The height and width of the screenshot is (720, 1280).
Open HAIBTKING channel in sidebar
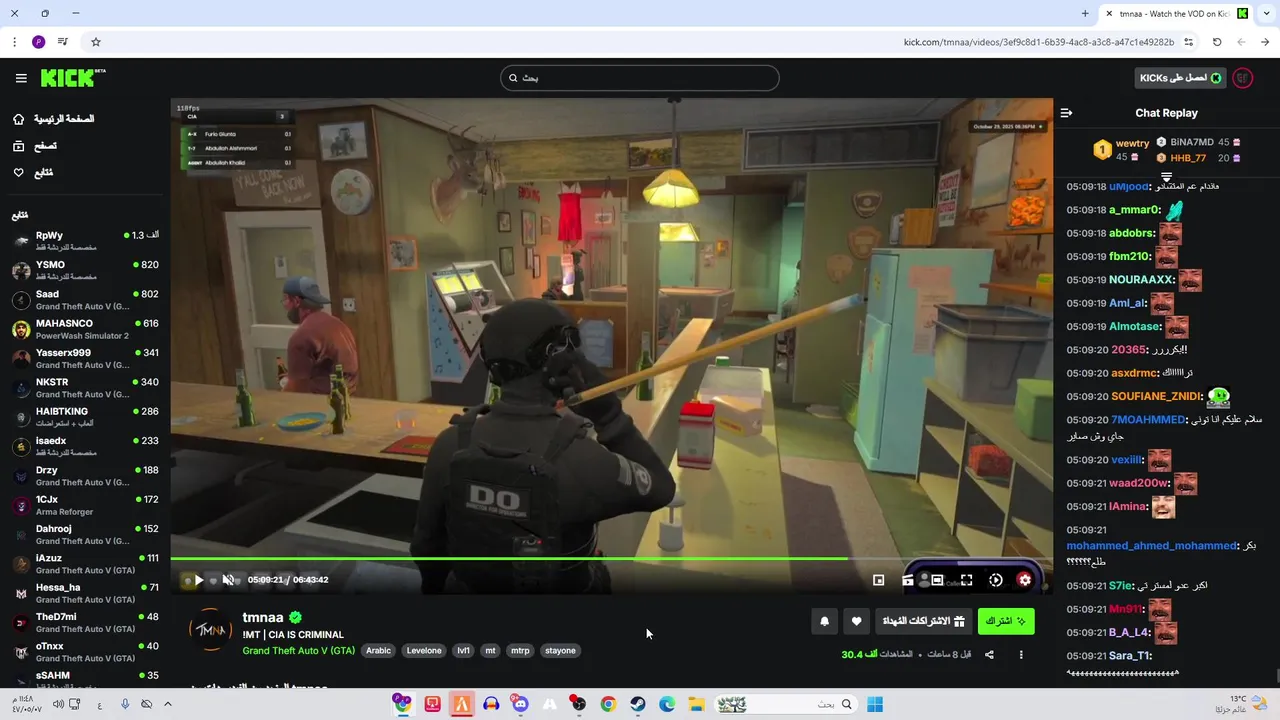pos(85,417)
